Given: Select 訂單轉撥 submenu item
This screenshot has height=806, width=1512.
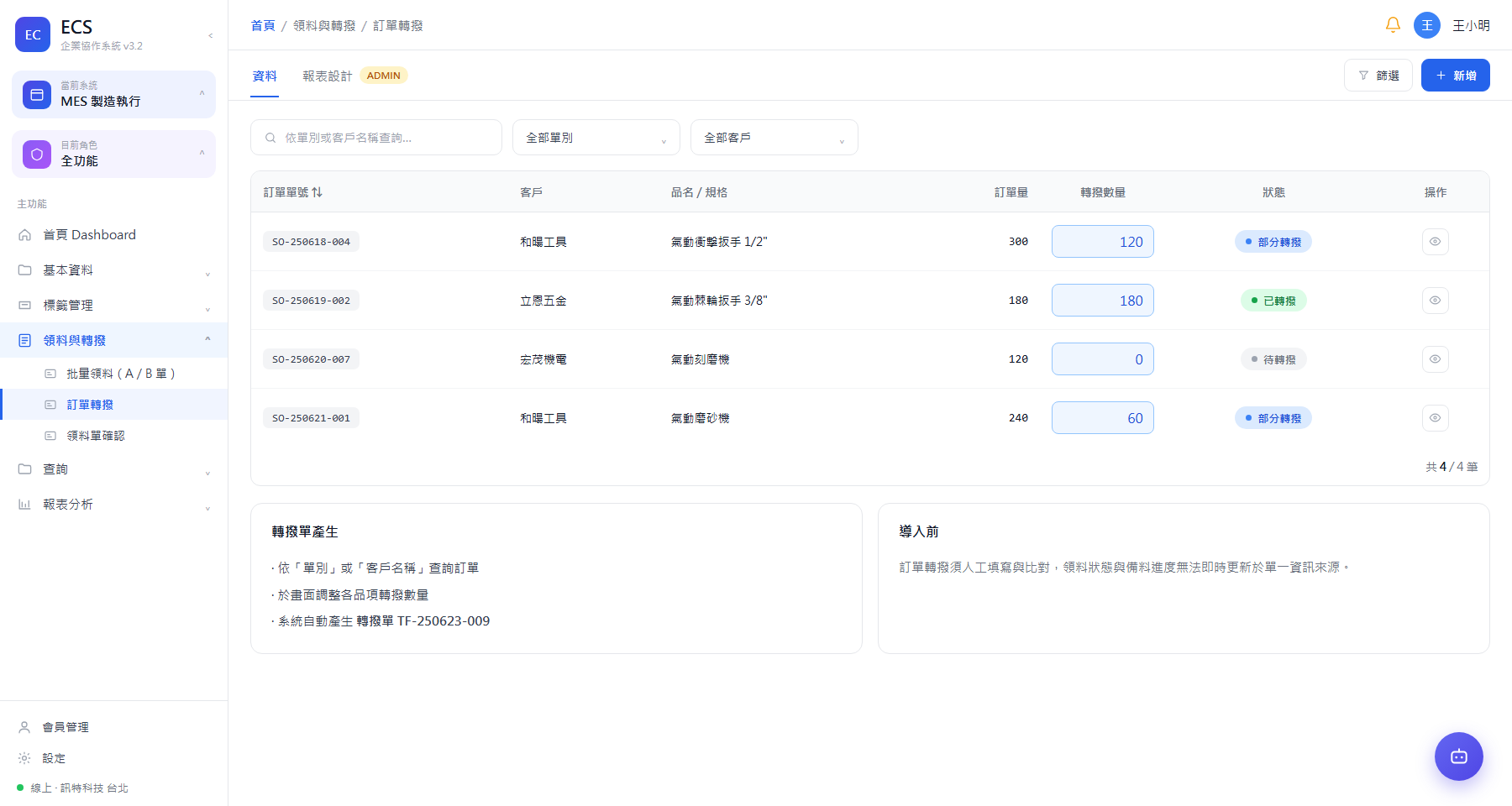Looking at the screenshot, I should tap(114, 405).
